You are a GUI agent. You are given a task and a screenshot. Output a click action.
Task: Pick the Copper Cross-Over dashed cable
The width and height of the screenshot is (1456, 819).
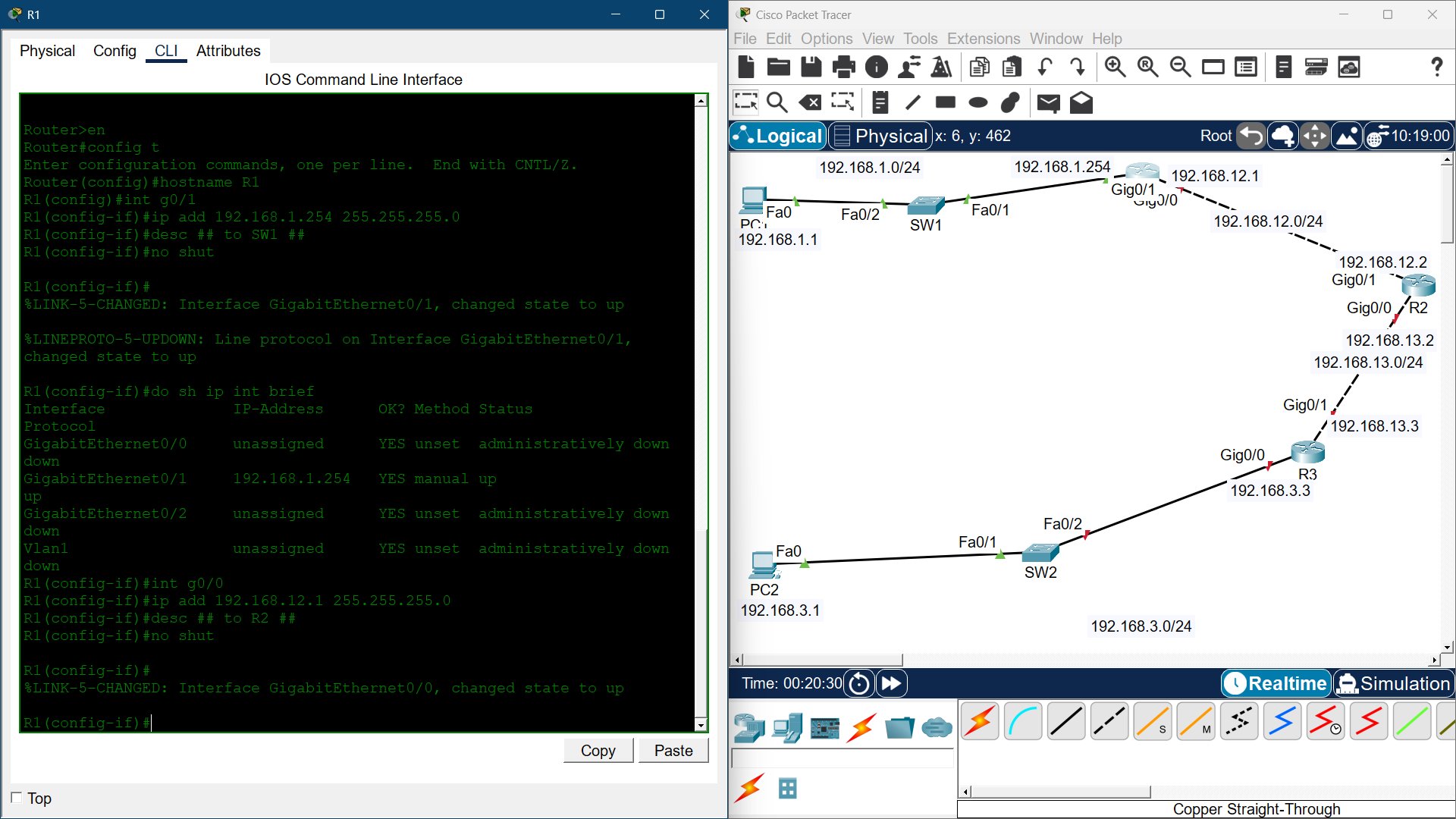1109,721
